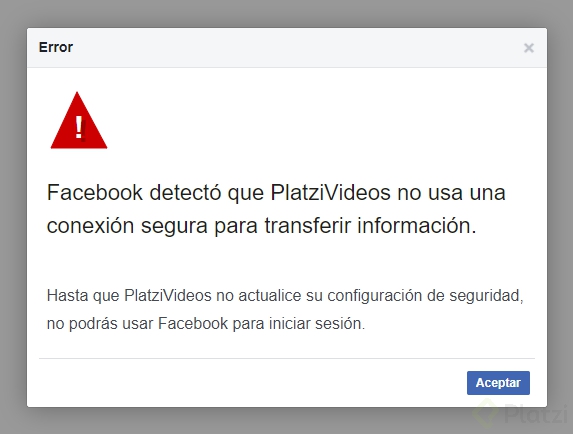The width and height of the screenshot is (573, 434).
Task: Click the words no podrás usar
Action: coord(100,324)
